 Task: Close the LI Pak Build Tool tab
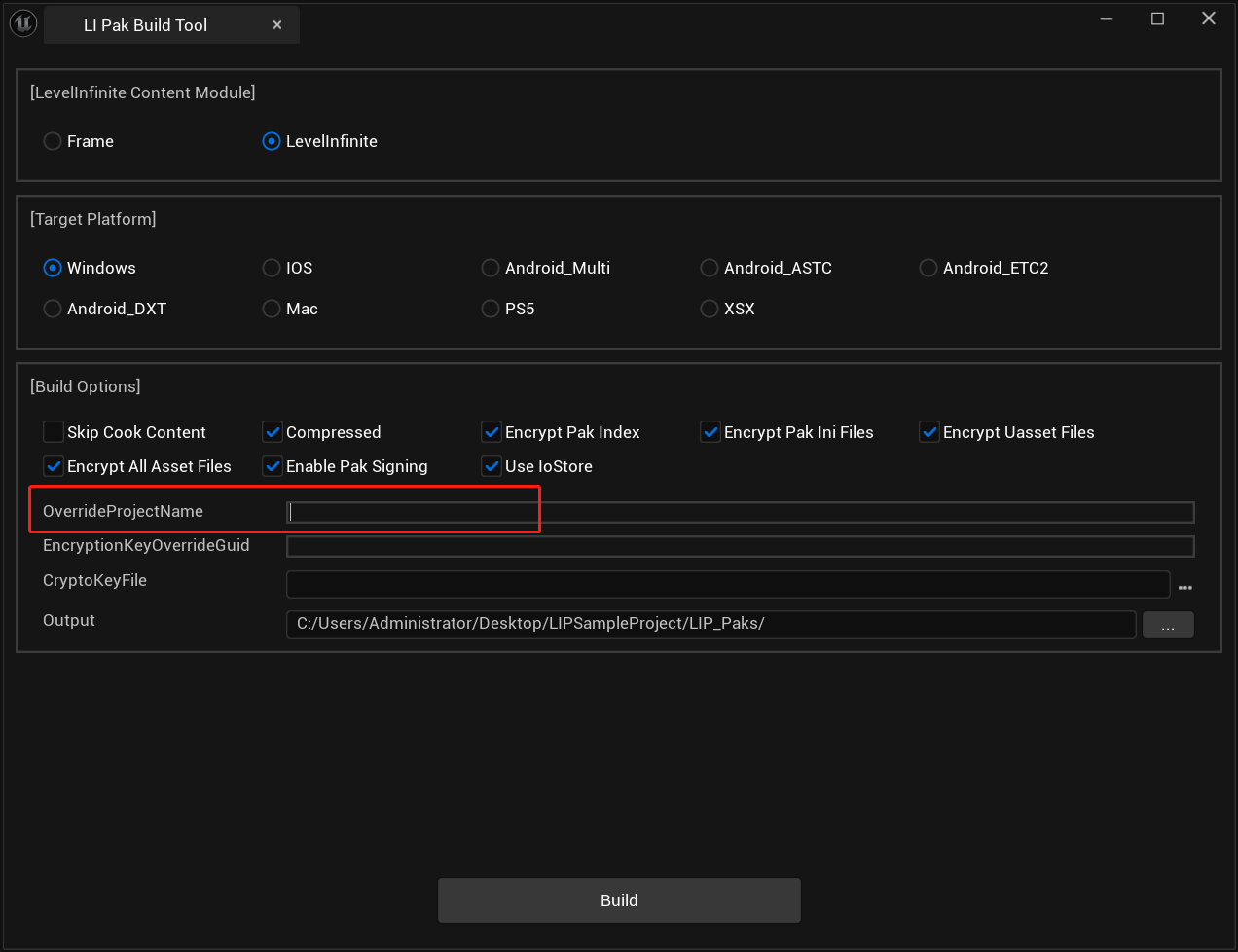[277, 25]
